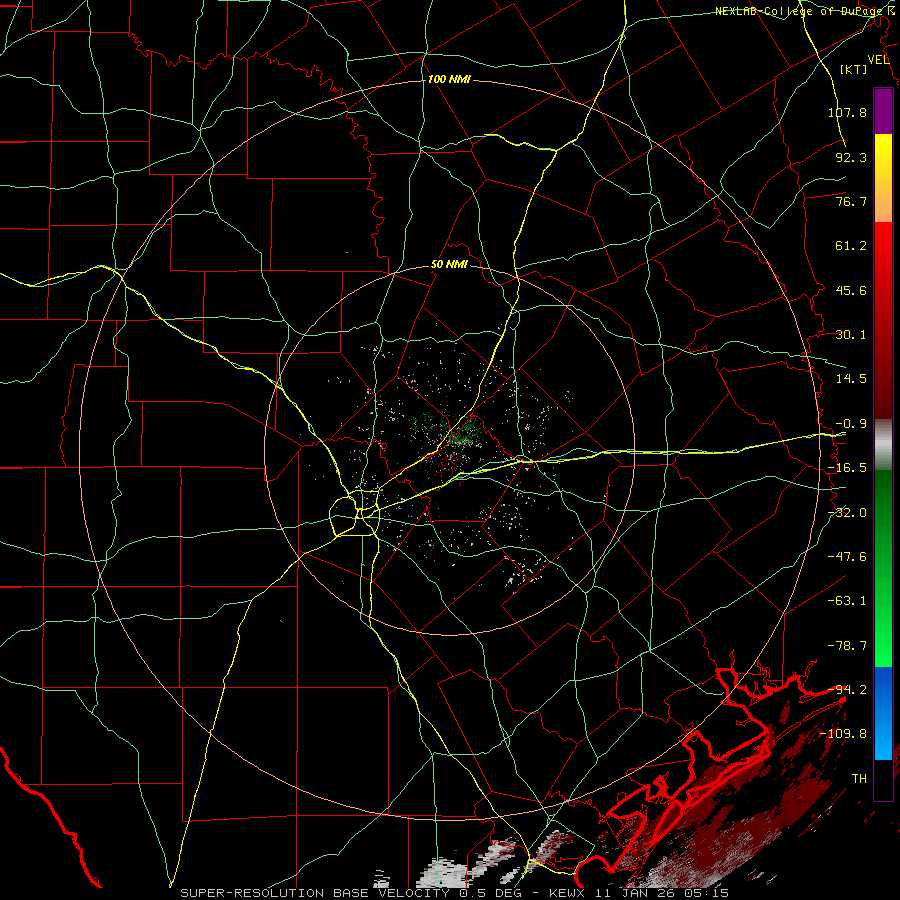This screenshot has width=900, height=900.
Task: Click the -0.9 velocity scale value
Action: (851, 424)
